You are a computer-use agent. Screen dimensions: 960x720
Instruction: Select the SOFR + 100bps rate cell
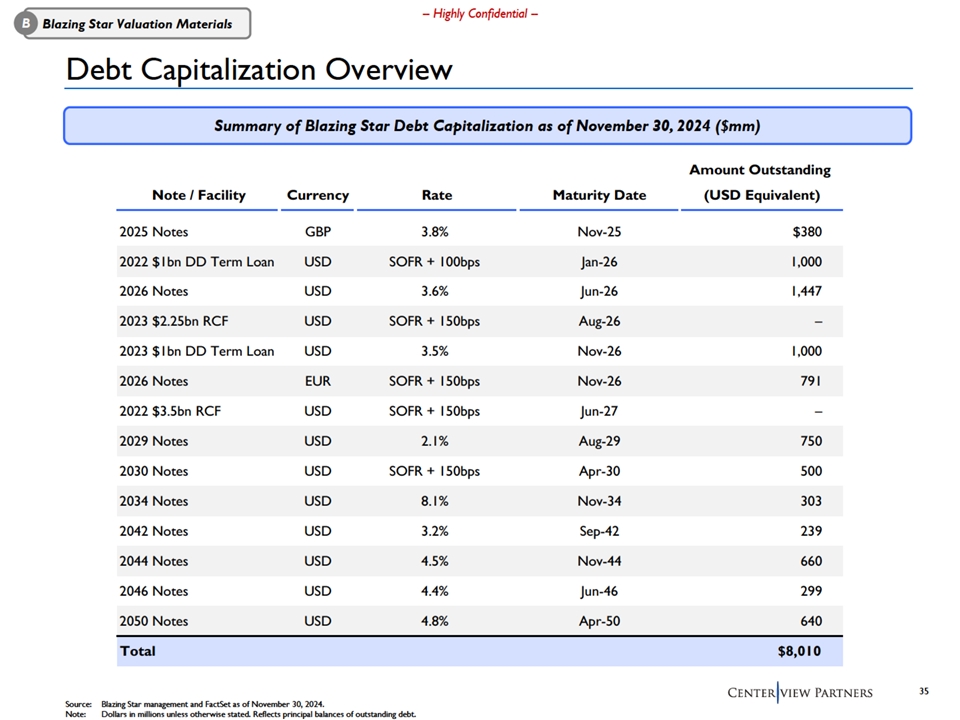coord(434,261)
